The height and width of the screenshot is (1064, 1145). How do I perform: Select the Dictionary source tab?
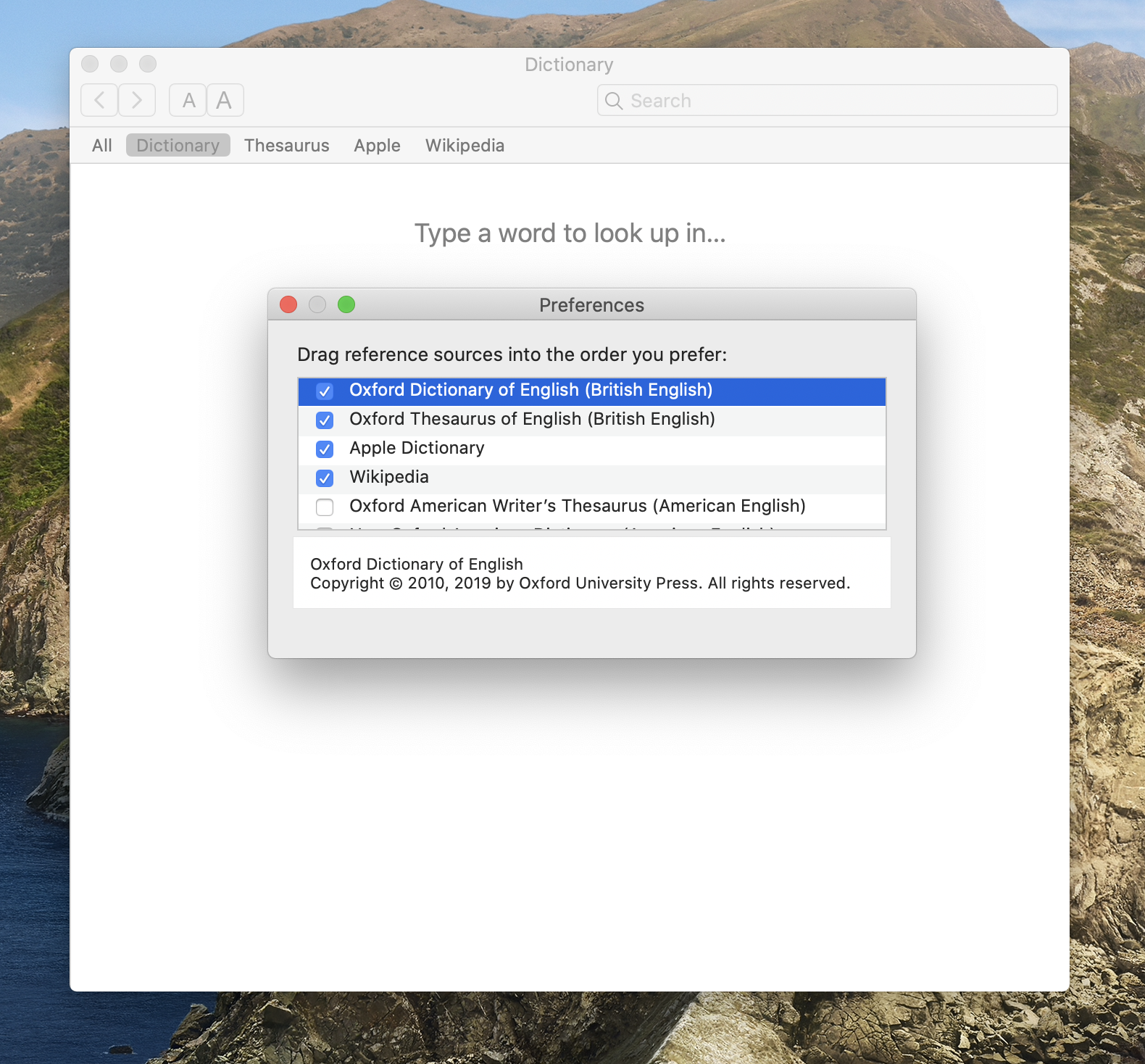(178, 146)
